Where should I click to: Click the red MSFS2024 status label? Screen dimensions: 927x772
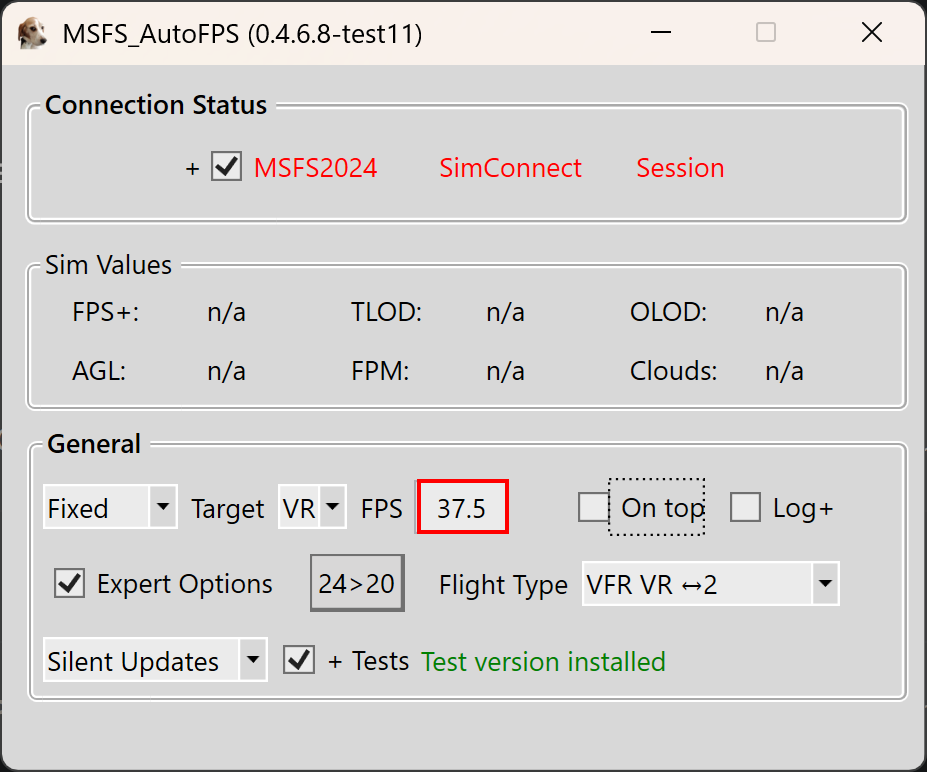point(315,168)
